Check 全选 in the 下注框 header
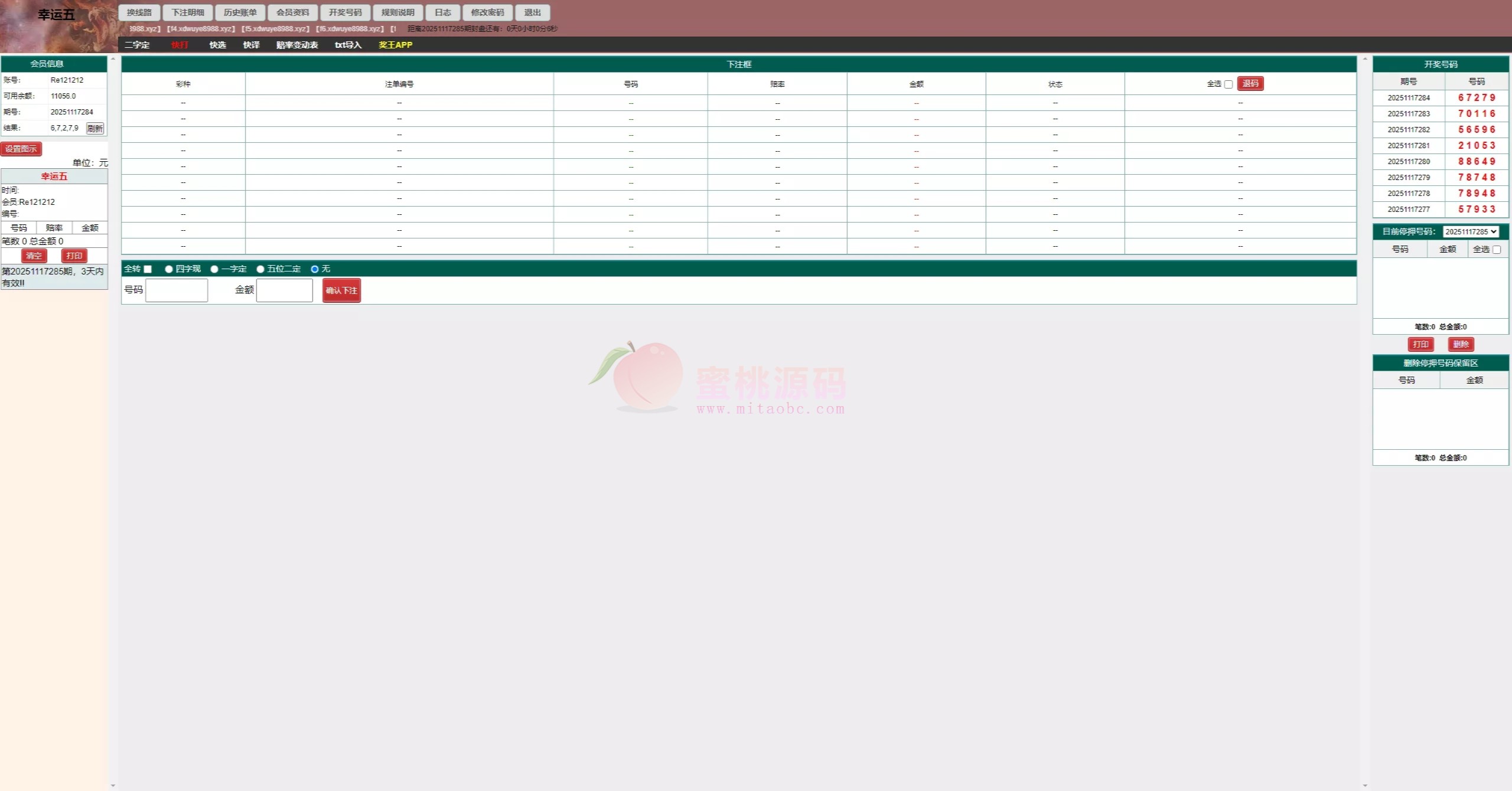This screenshot has width=1512, height=791. click(1228, 84)
